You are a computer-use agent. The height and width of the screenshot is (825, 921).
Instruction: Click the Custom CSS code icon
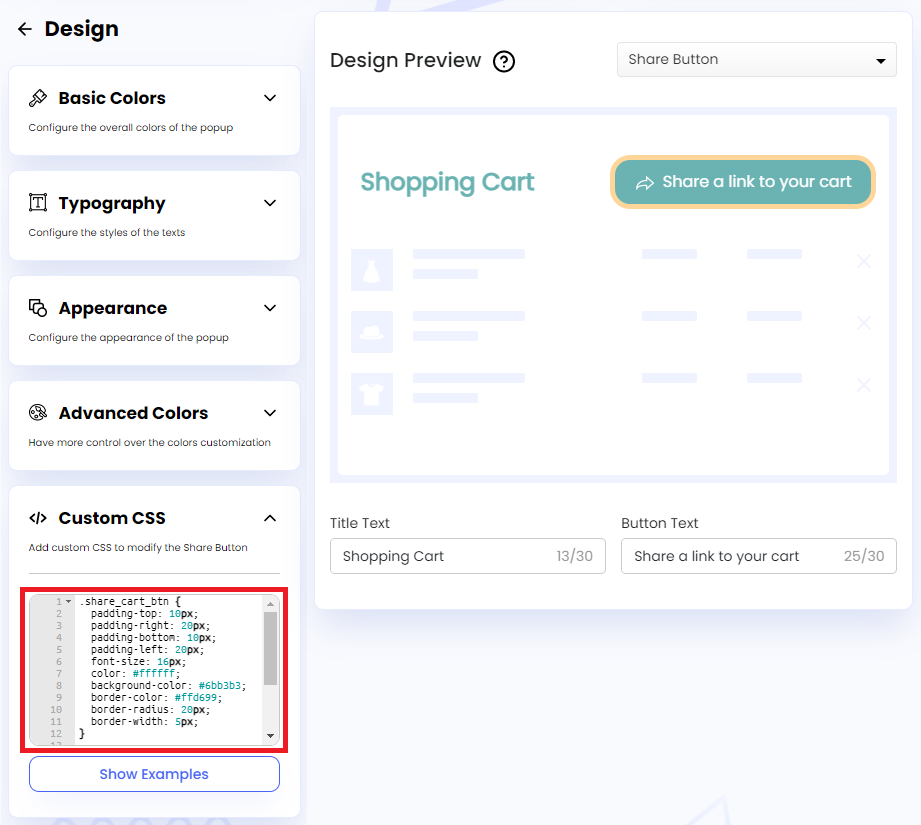(x=38, y=518)
